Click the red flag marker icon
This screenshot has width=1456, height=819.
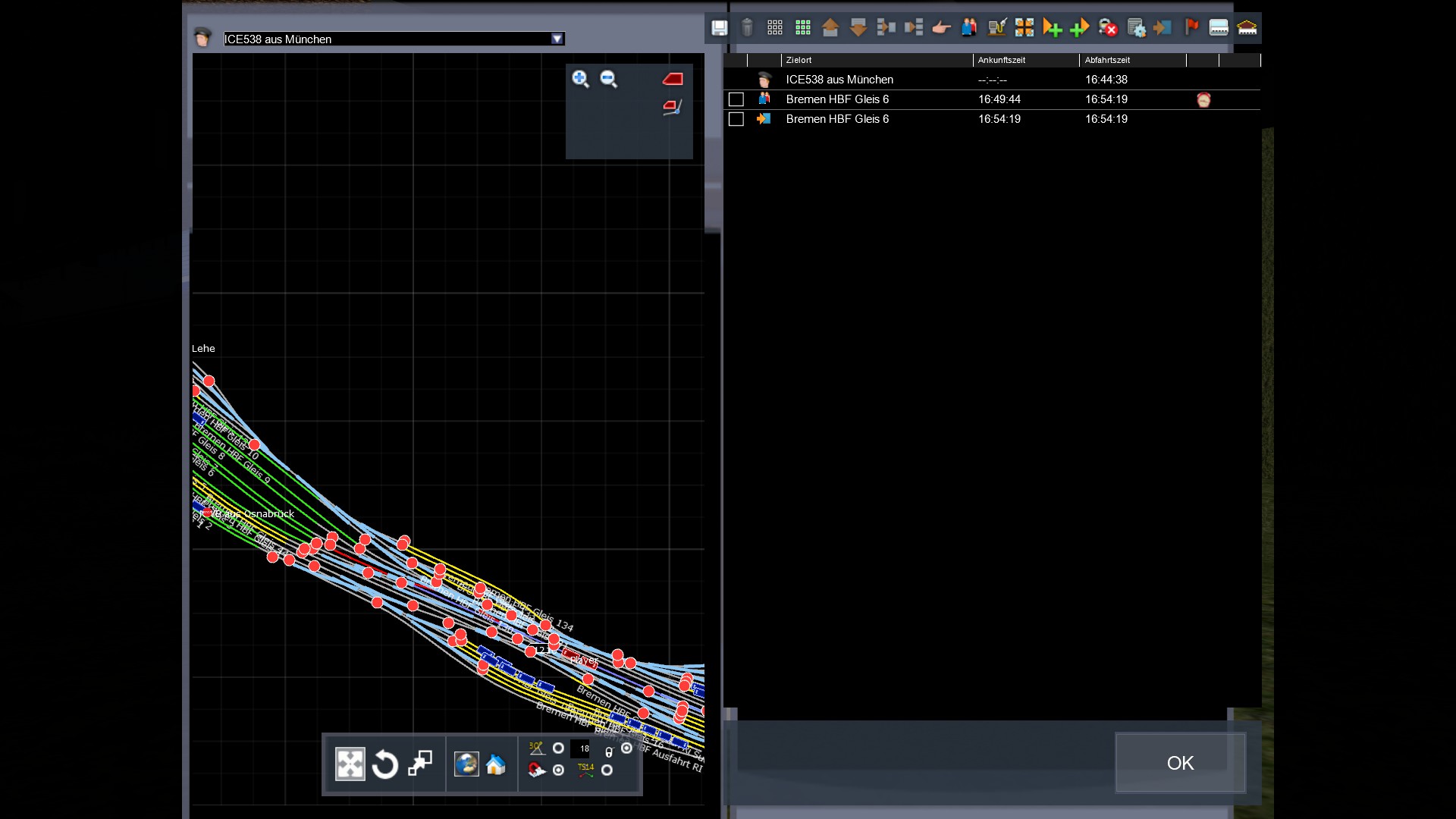click(x=1191, y=28)
